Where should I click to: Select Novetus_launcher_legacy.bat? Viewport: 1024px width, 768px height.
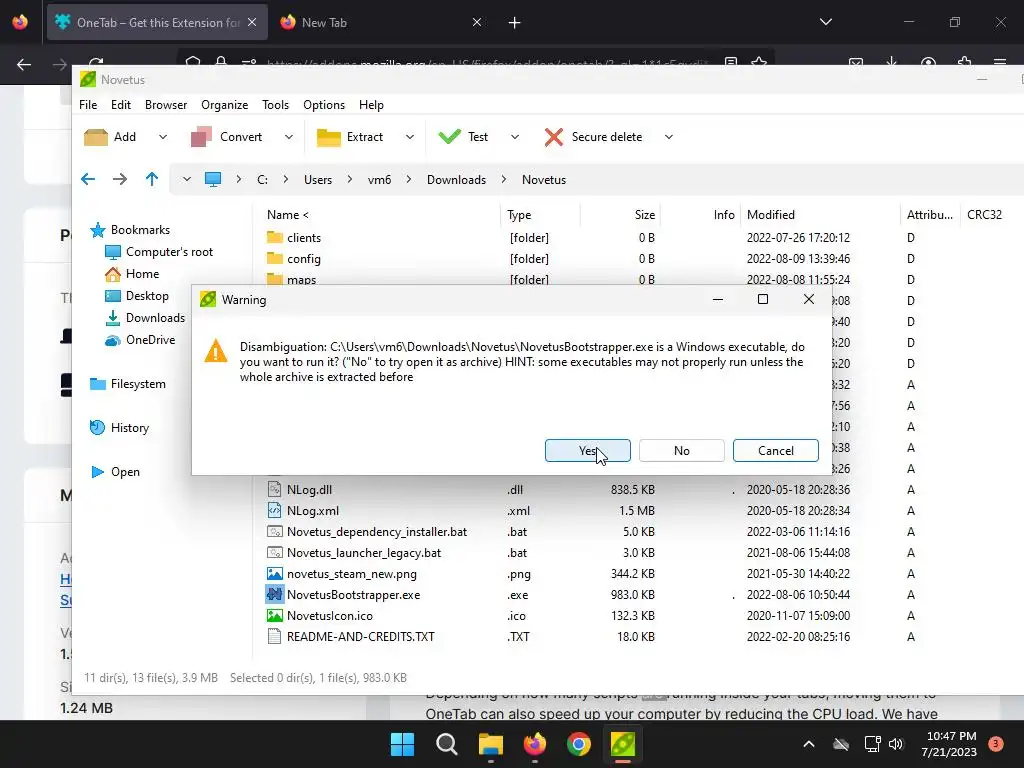pyautogui.click(x=354, y=552)
